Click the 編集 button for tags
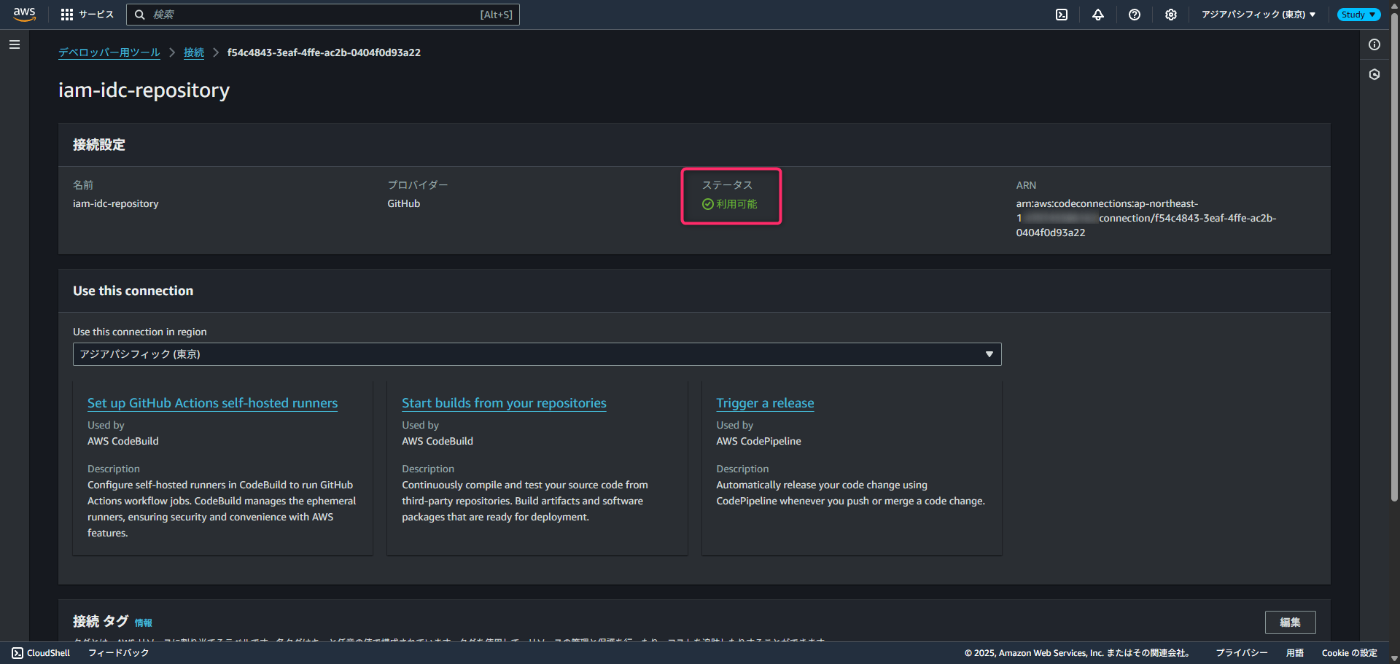Screen dimensions: 1400x664 [x=1290, y=622]
